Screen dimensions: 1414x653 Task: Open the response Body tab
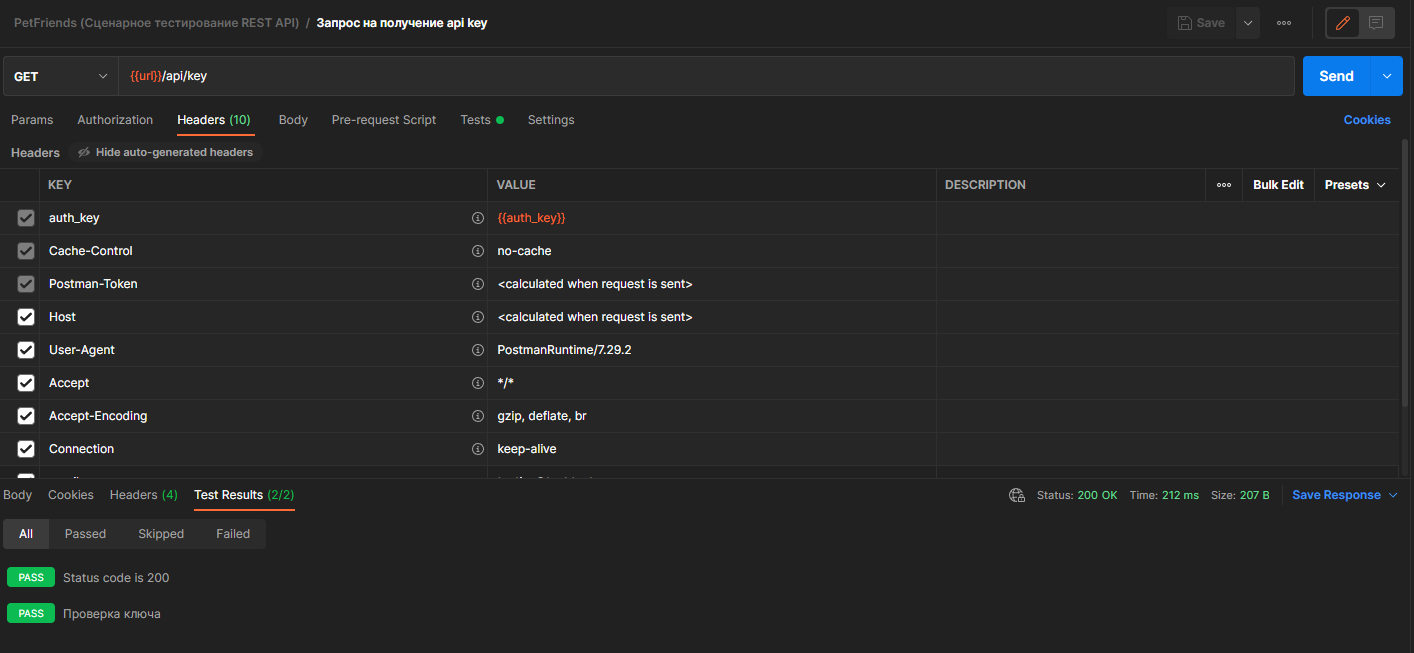(18, 495)
